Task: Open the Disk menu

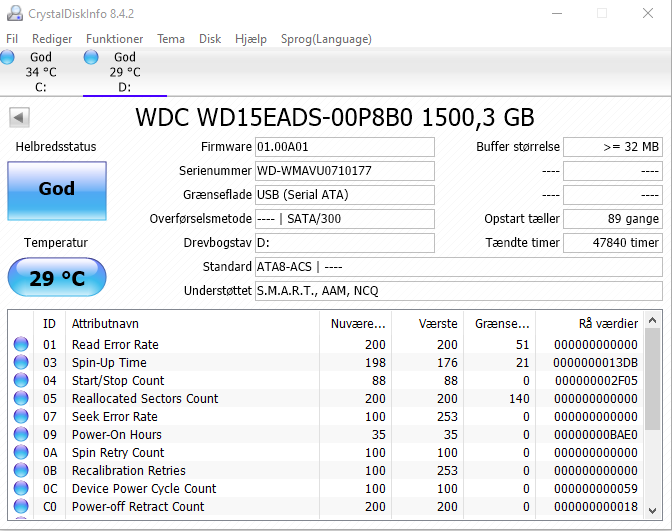Action: [210, 39]
